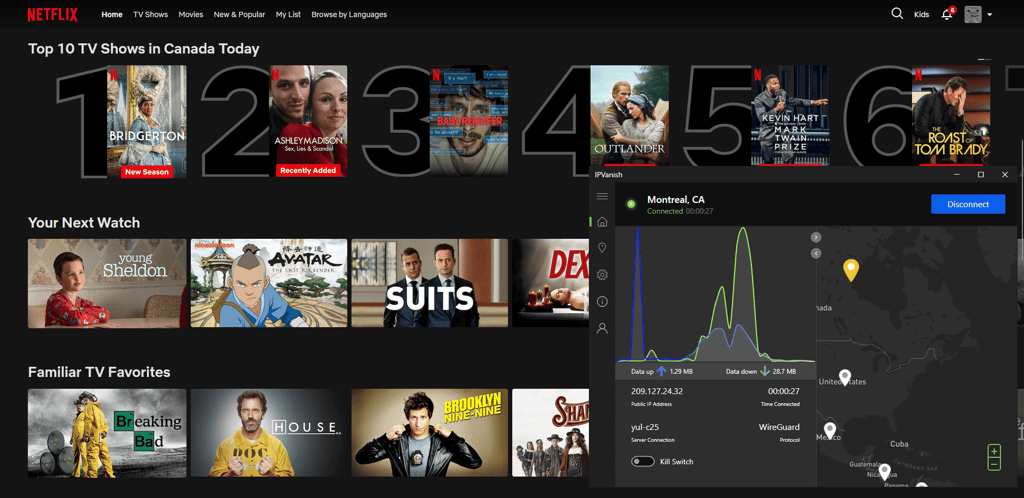Click the Montreal, CA location title

pyautogui.click(x=676, y=200)
